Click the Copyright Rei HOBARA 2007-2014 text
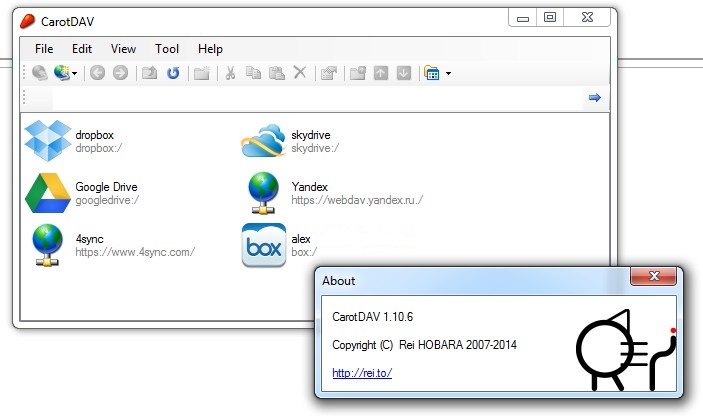The width and height of the screenshot is (703, 416). [x=424, y=345]
